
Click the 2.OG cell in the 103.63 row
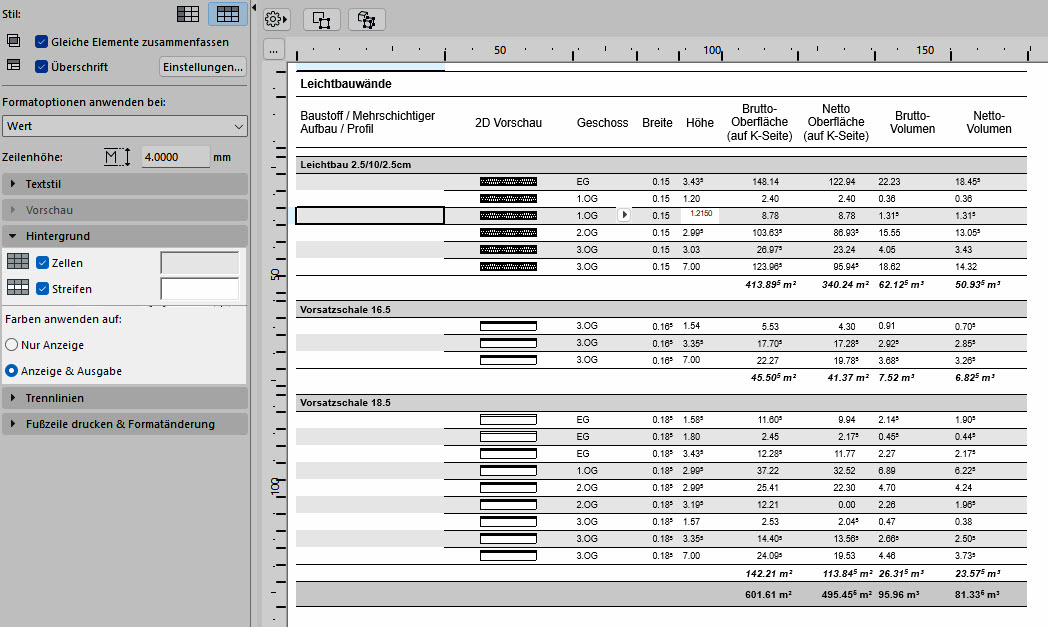point(587,233)
